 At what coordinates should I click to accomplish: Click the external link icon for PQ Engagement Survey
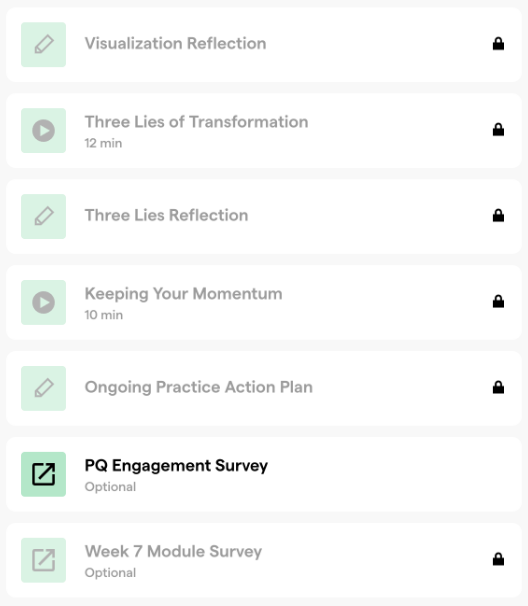43,474
